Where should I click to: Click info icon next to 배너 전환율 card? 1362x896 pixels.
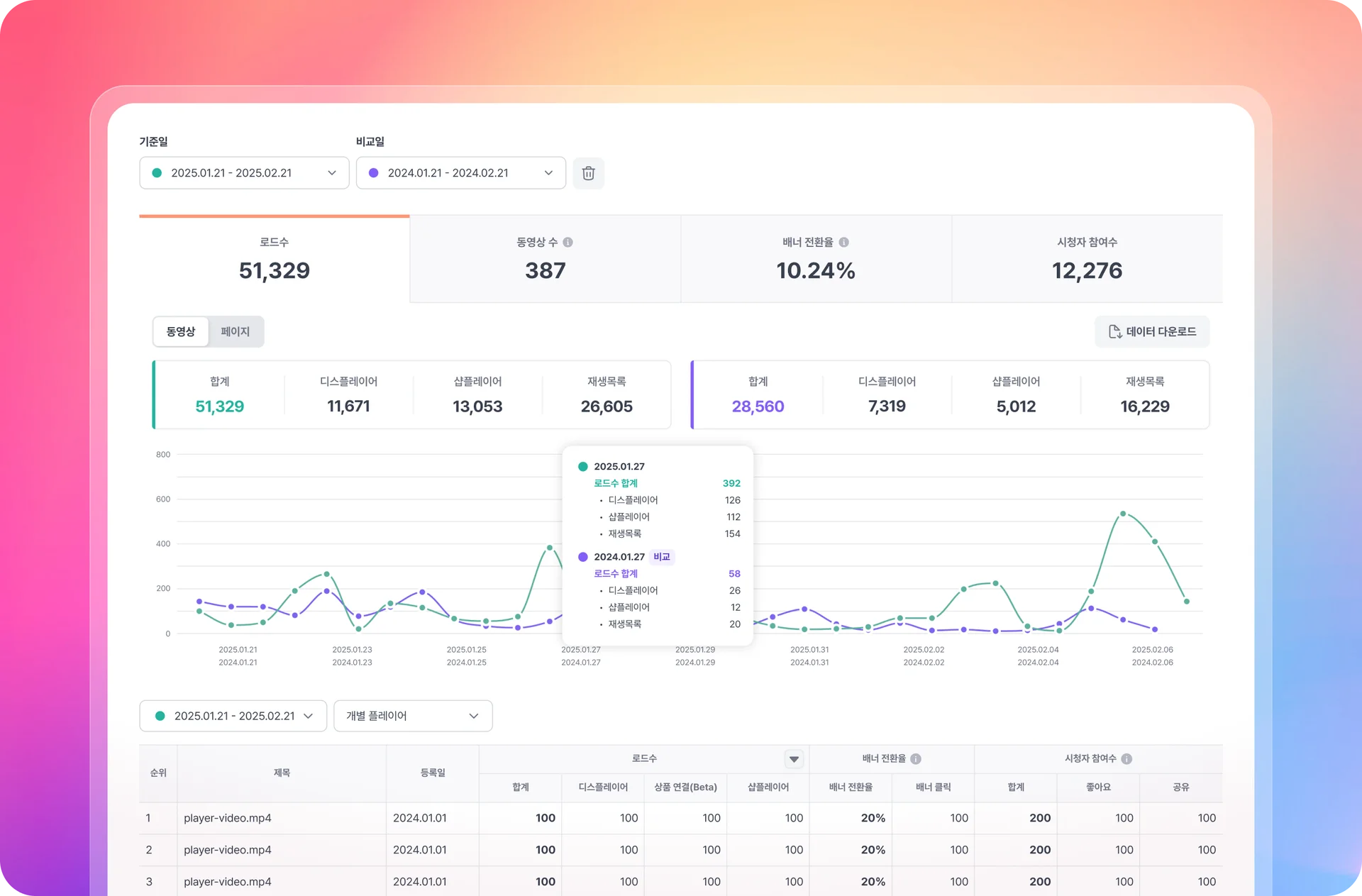(843, 242)
